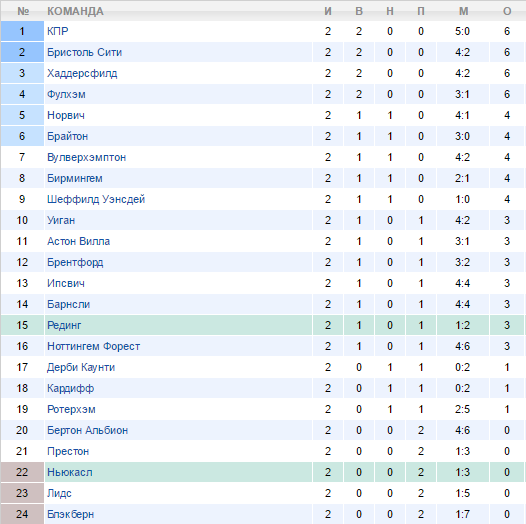This screenshot has height=524, width=526.
Task: Select the Хаддерсфилд team link
Action: [x=82, y=73]
